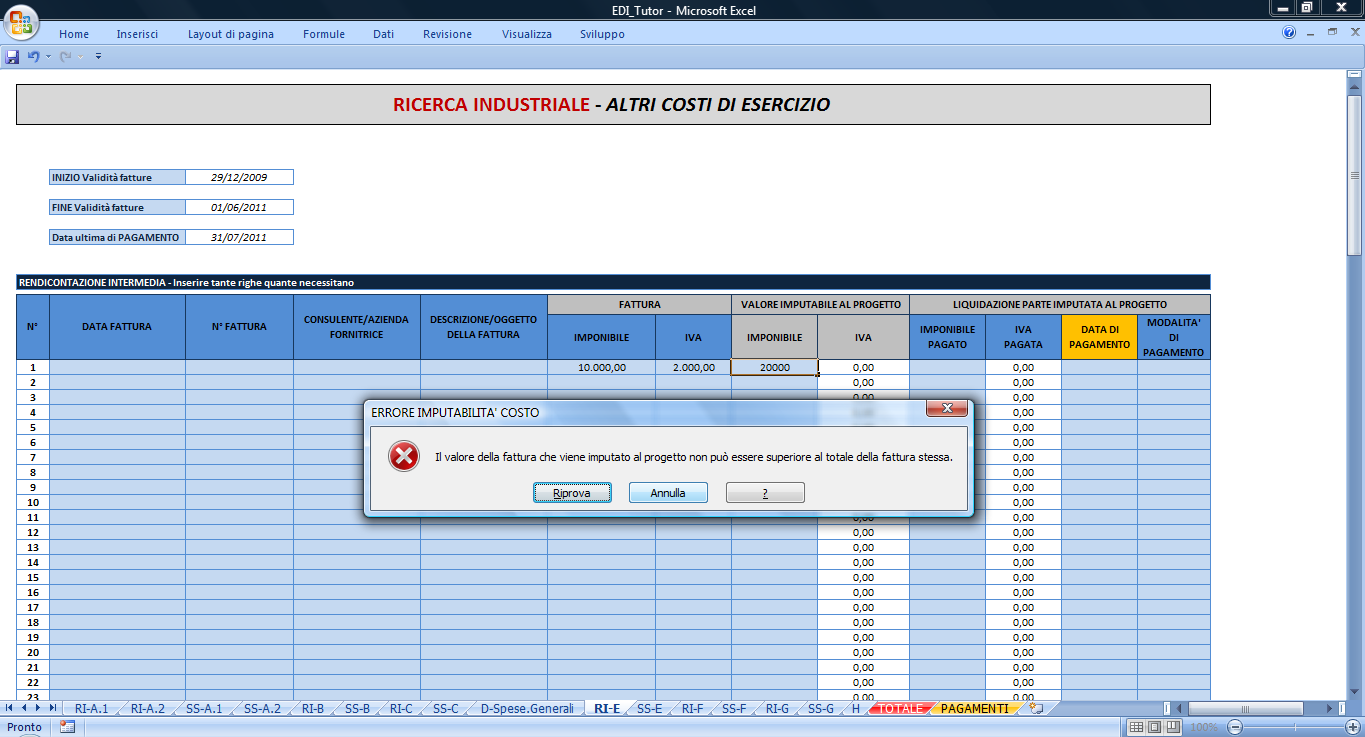Viewport: 1365px width, 737px height.
Task: Close the ERRORE IMPUTABILITA' COSTO dialog
Action: click(946, 408)
